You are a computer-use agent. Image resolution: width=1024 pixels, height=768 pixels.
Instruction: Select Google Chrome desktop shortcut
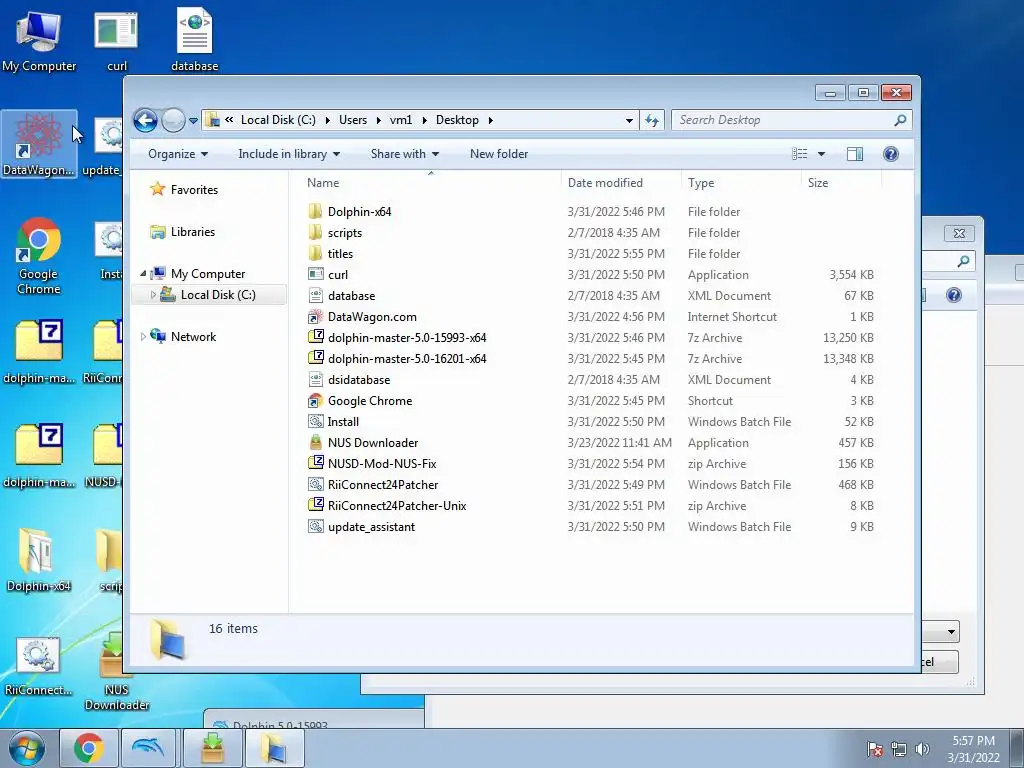(x=39, y=256)
